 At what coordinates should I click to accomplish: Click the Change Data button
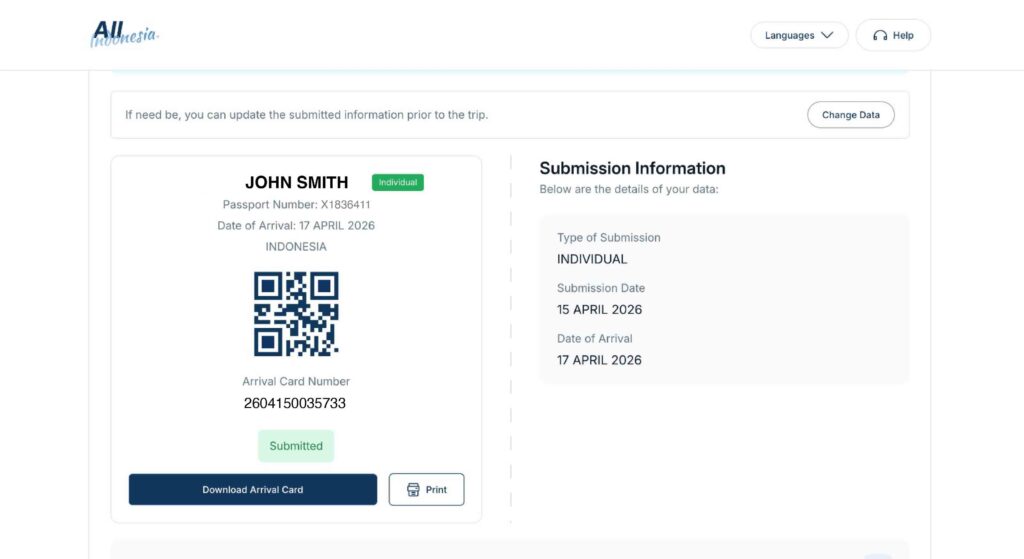coord(850,115)
